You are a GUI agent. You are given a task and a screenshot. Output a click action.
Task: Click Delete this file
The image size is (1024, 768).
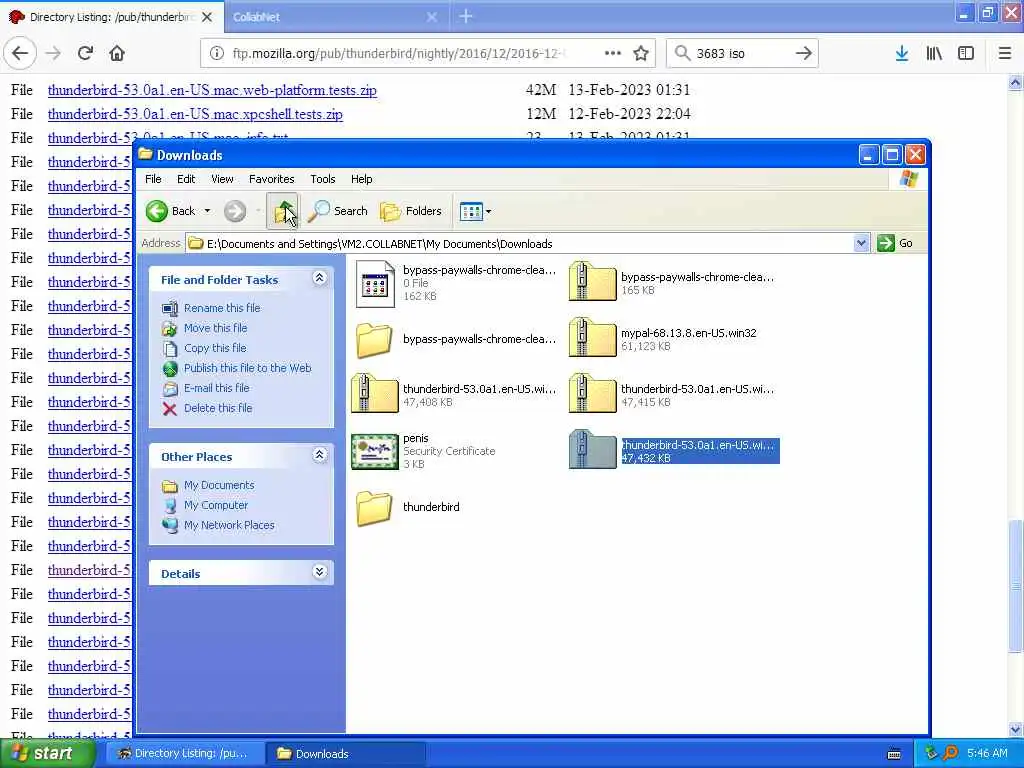coord(217,408)
